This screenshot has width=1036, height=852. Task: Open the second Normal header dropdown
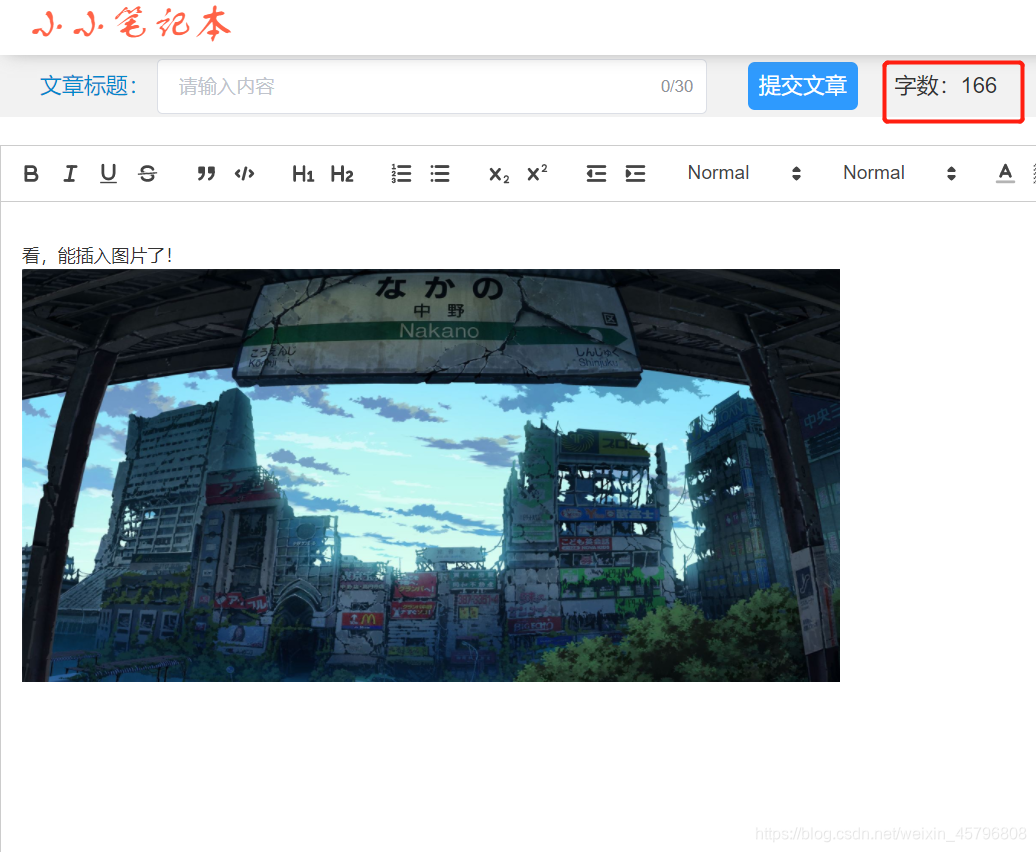pyautogui.click(x=900, y=173)
